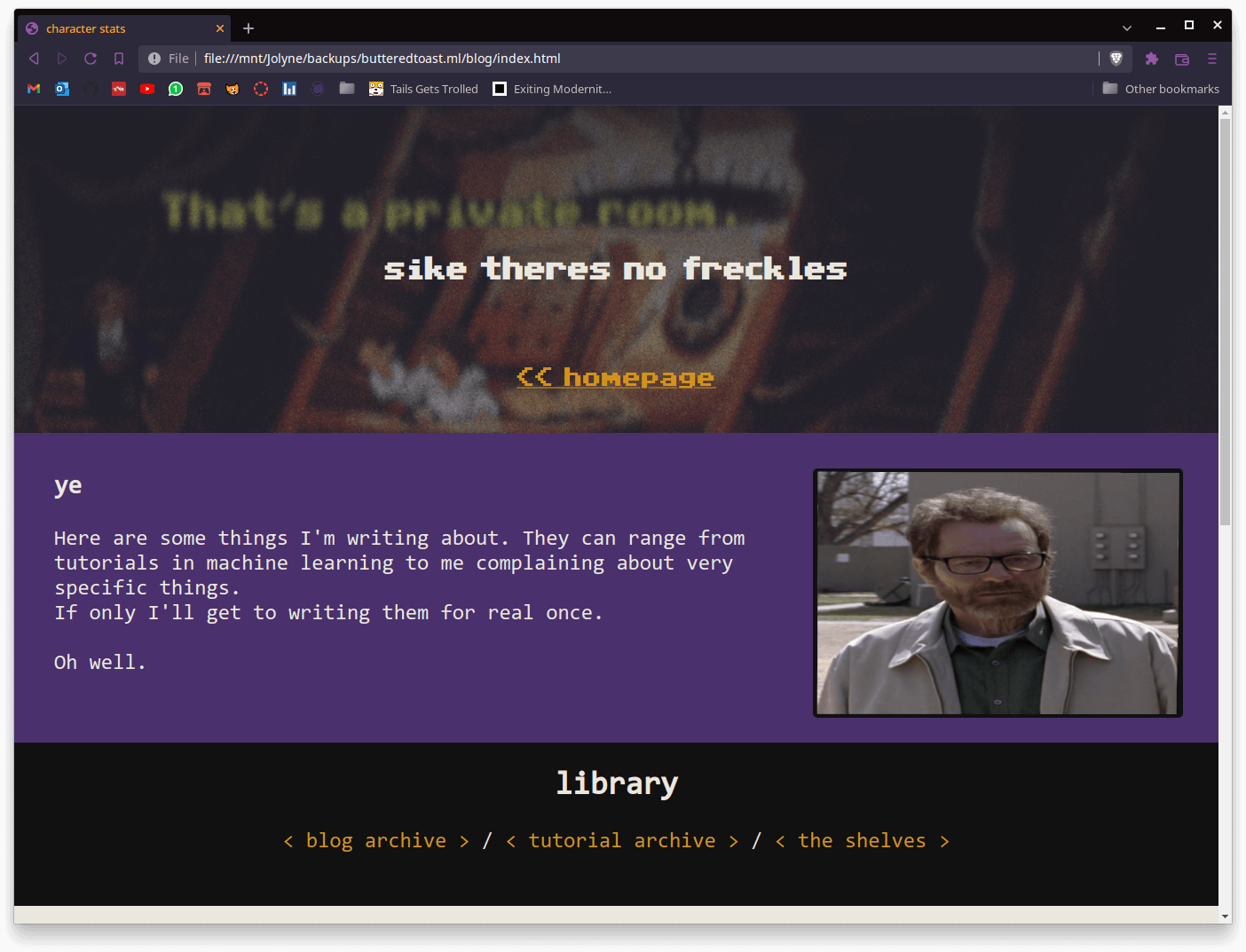
Task: Bookmark this page using the bookmark icon
Action: coord(119,59)
